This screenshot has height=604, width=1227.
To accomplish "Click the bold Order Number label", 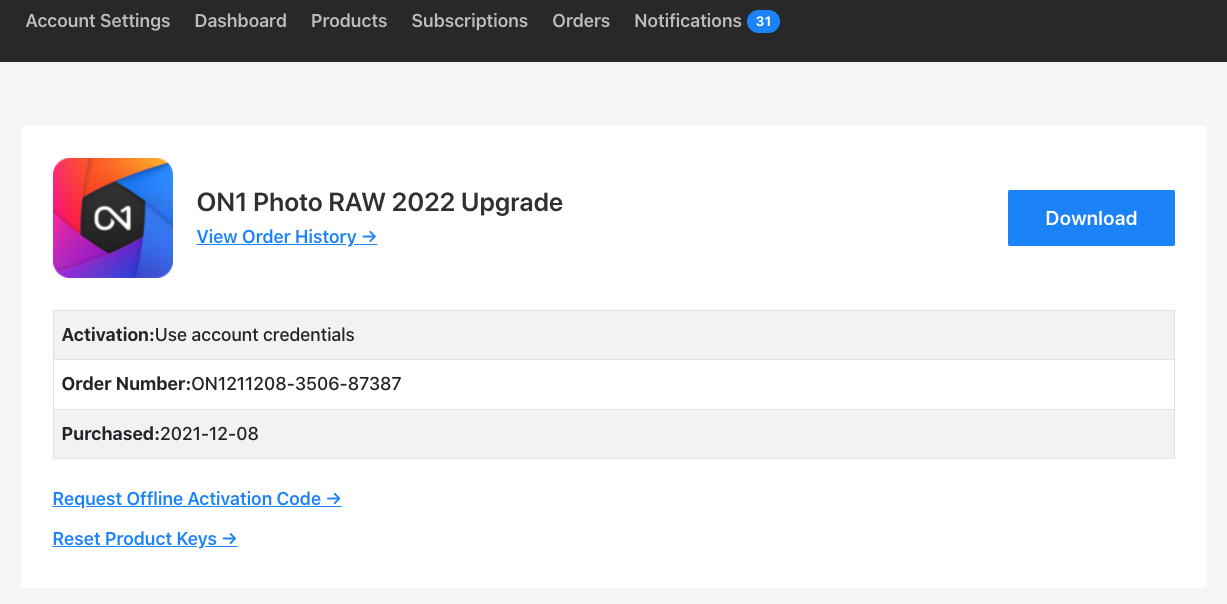I will [126, 384].
